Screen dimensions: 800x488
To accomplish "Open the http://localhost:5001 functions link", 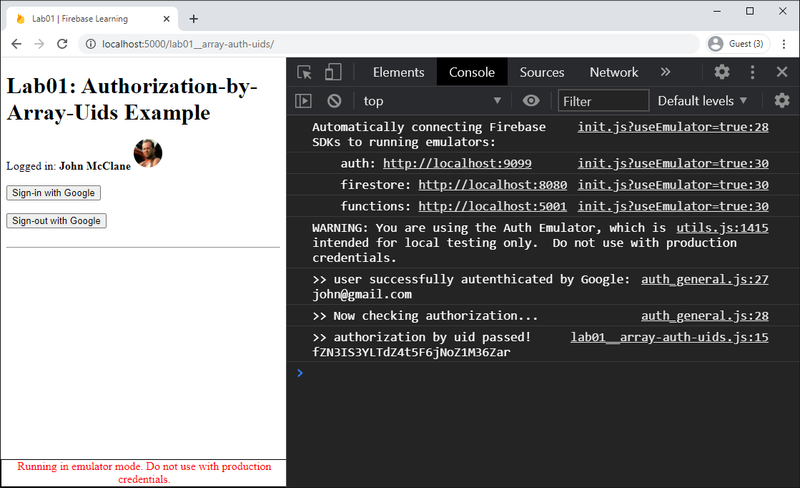I will [493, 206].
